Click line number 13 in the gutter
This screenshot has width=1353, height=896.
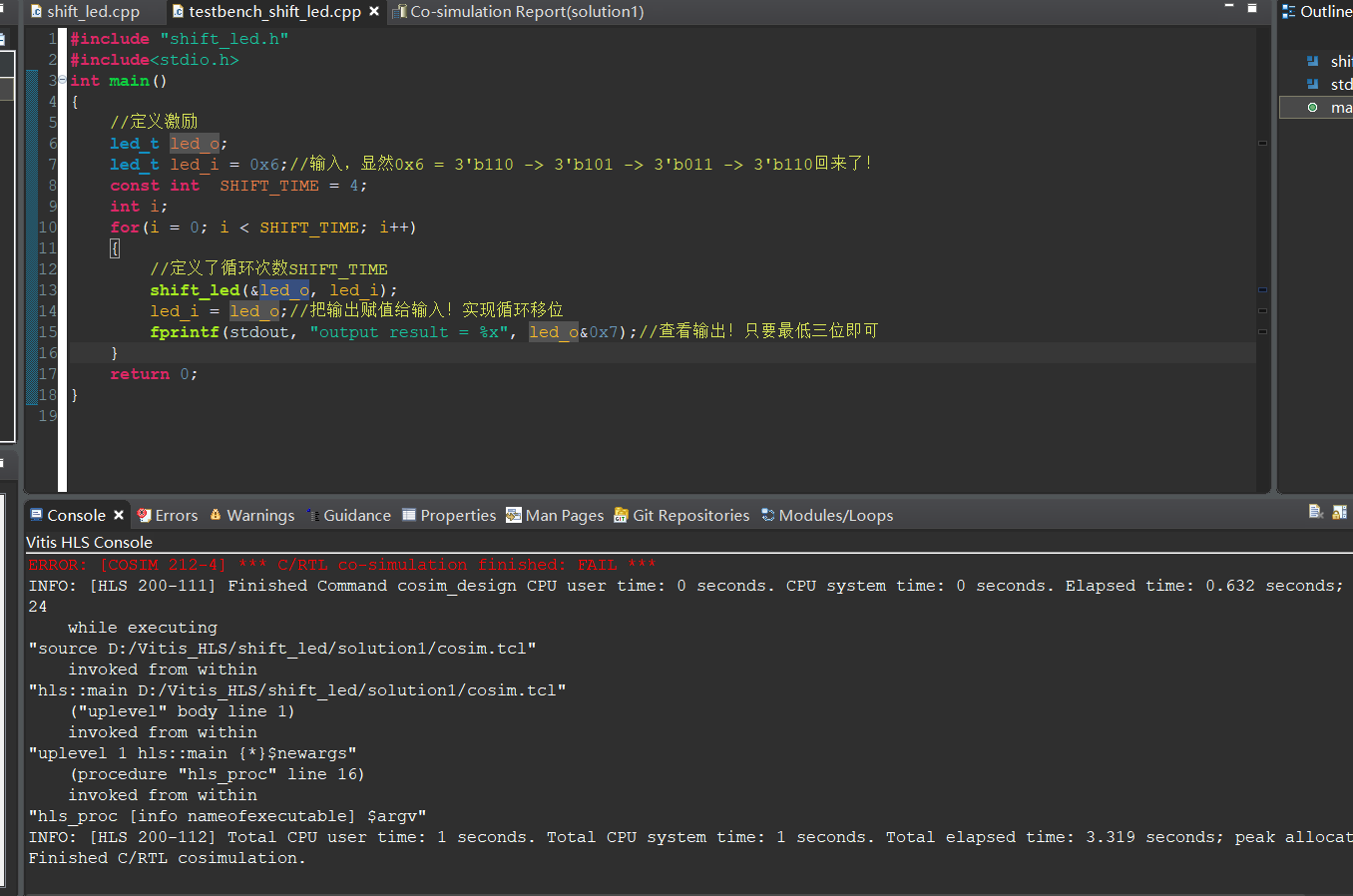(48, 290)
